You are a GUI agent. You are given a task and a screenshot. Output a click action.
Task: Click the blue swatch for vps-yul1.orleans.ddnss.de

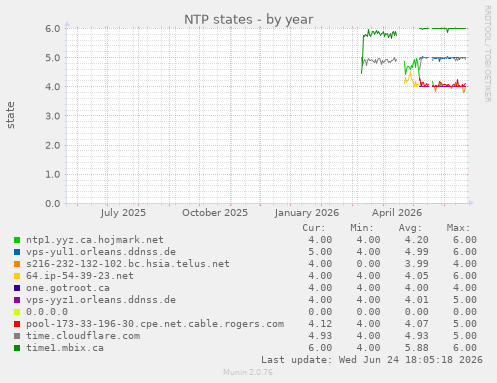pyautogui.click(x=17, y=252)
